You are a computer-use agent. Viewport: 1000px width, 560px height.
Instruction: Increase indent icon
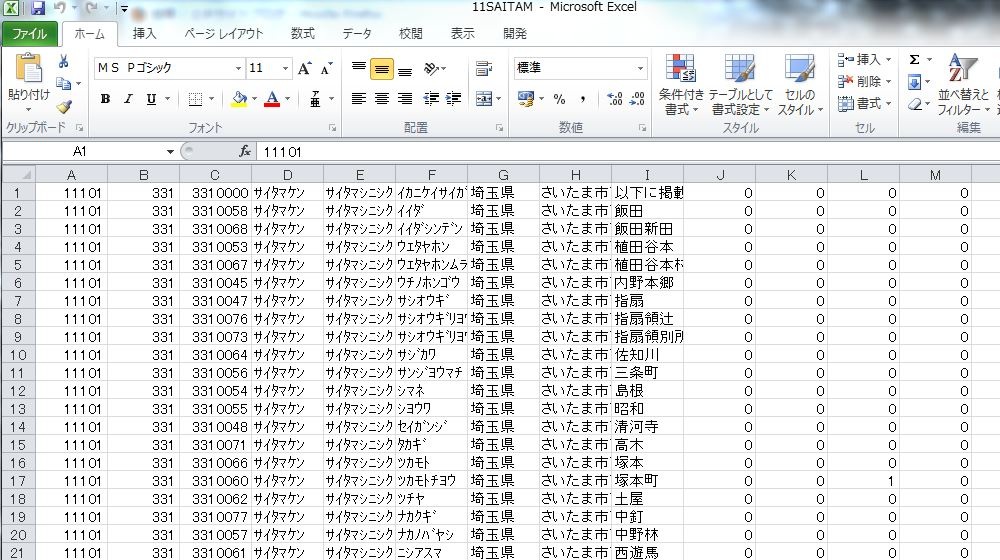[x=453, y=99]
